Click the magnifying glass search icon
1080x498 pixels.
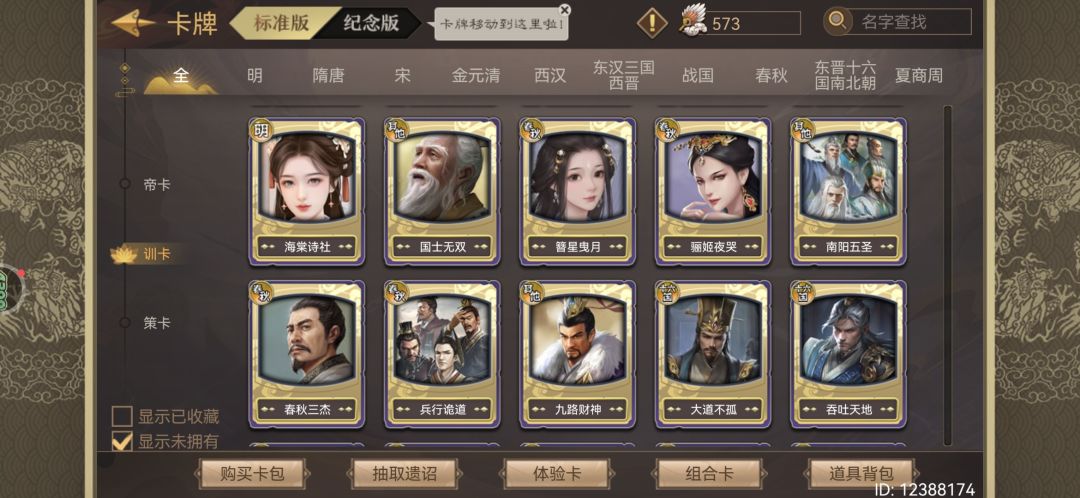pyautogui.click(x=838, y=21)
